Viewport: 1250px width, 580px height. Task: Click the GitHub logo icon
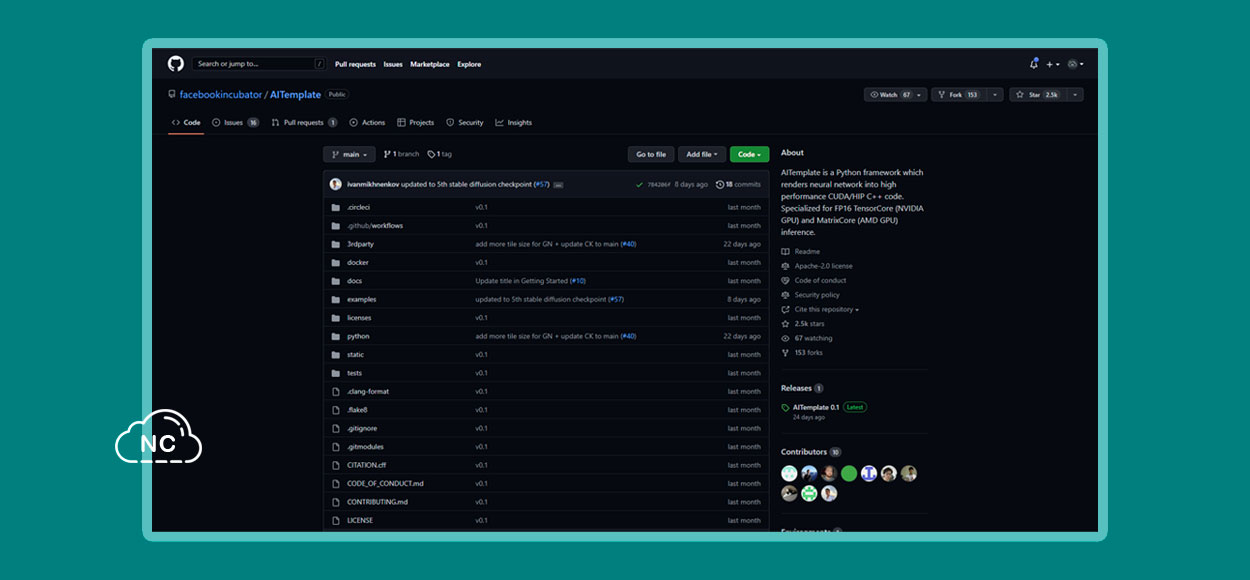[x=175, y=64]
